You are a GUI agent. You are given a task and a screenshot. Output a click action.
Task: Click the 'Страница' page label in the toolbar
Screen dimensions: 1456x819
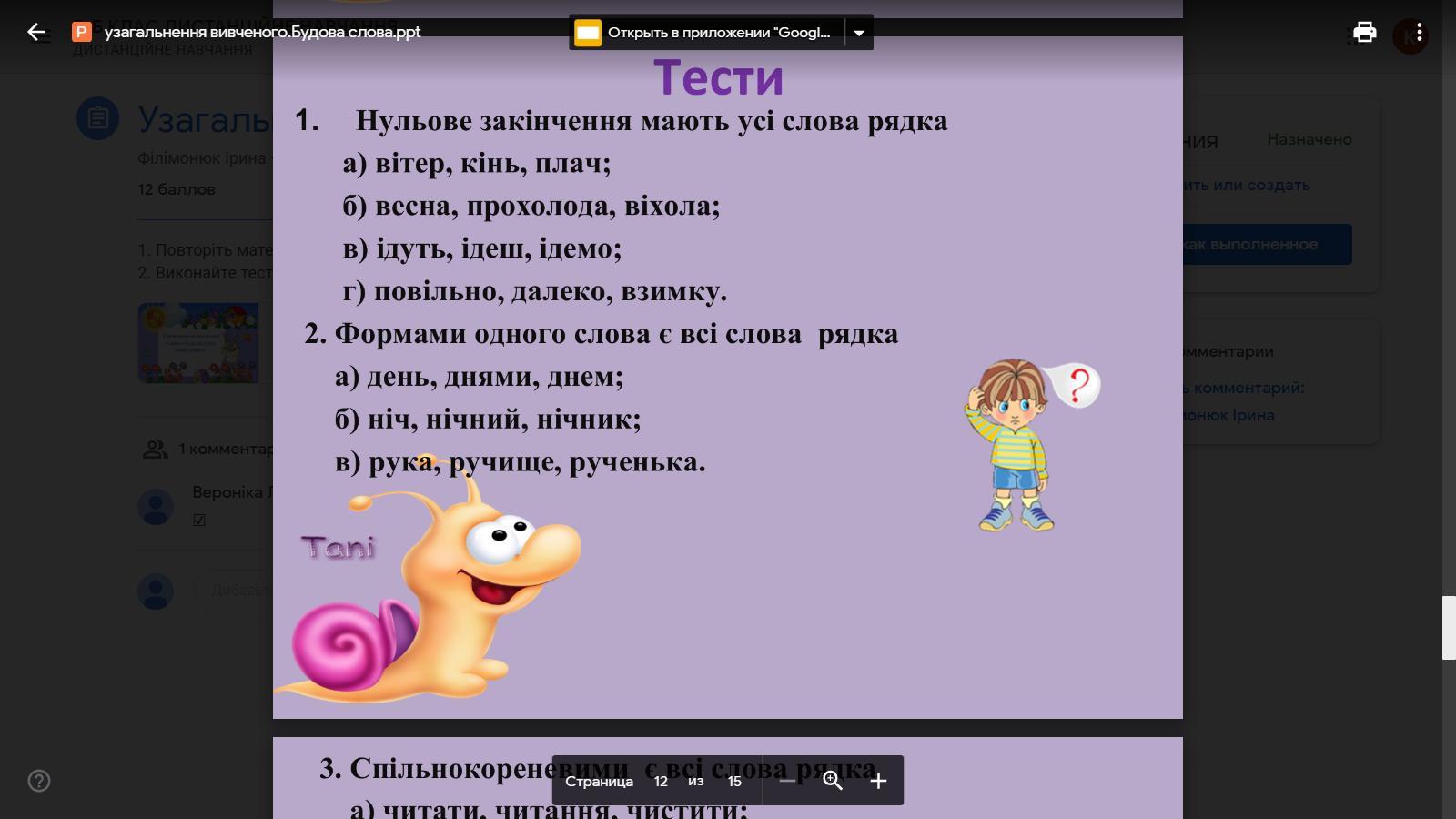[599, 781]
